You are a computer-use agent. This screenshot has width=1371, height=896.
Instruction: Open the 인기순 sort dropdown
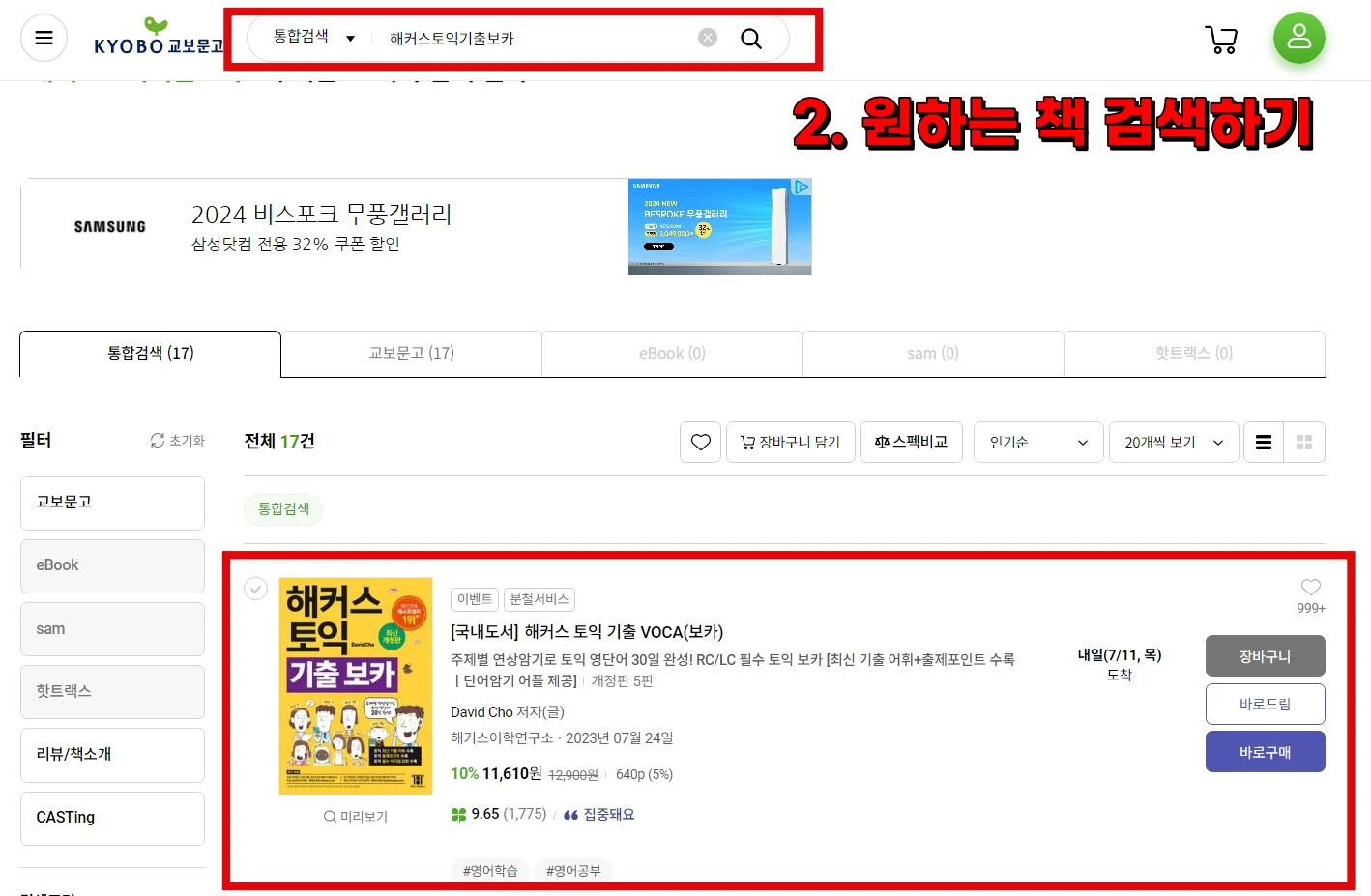click(1038, 442)
